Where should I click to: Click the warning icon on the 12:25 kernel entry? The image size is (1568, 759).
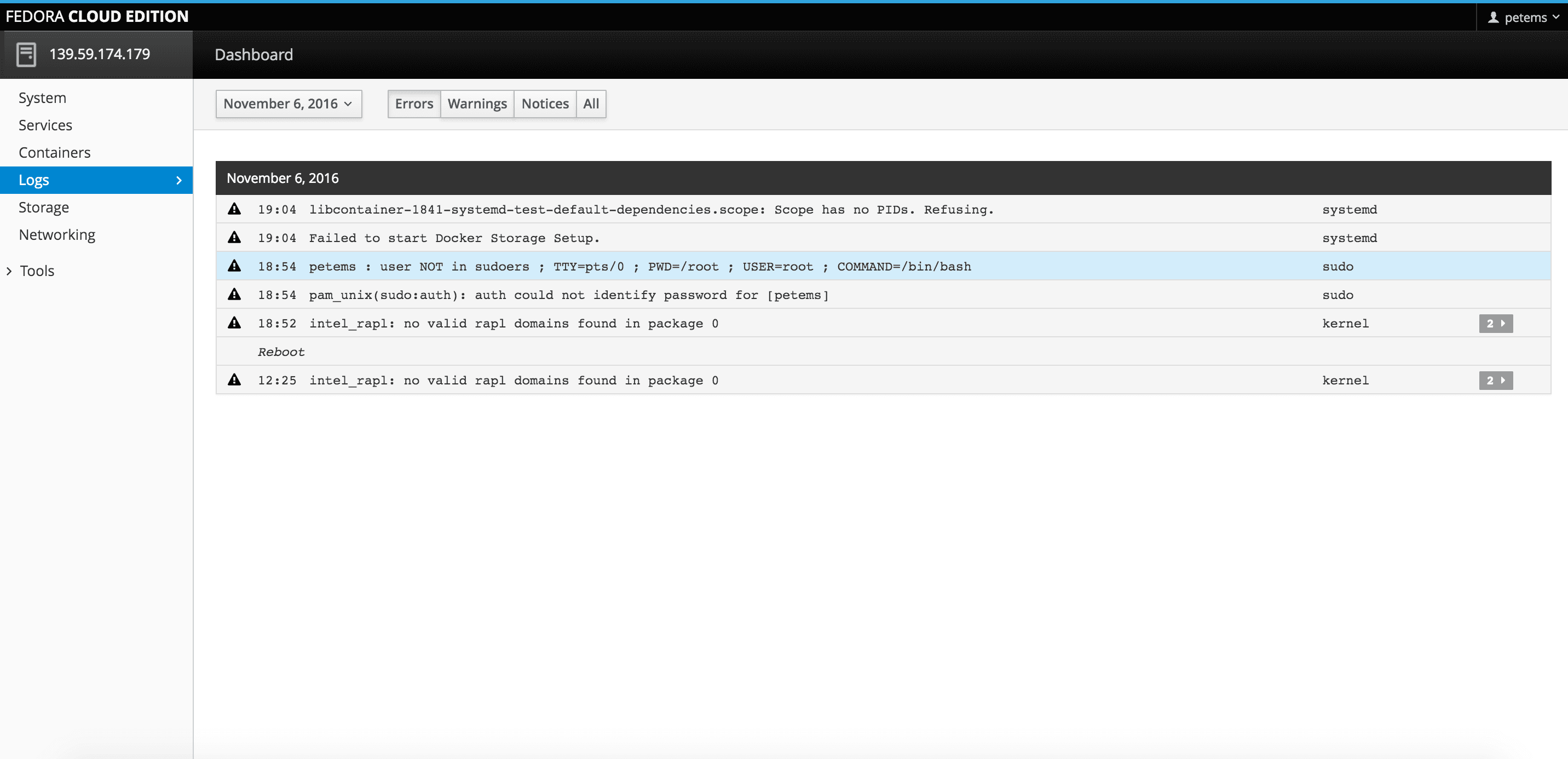[235, 380]
